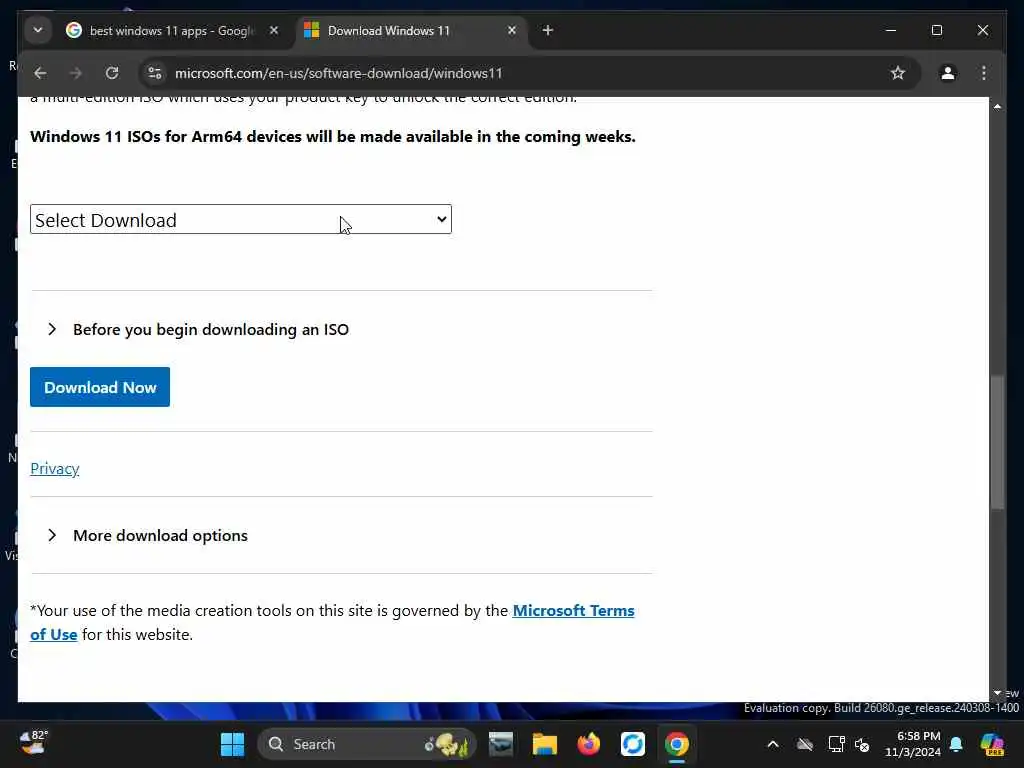Show hidden system tray icons chevron
1024x768 pixels.
coord(773,744)
